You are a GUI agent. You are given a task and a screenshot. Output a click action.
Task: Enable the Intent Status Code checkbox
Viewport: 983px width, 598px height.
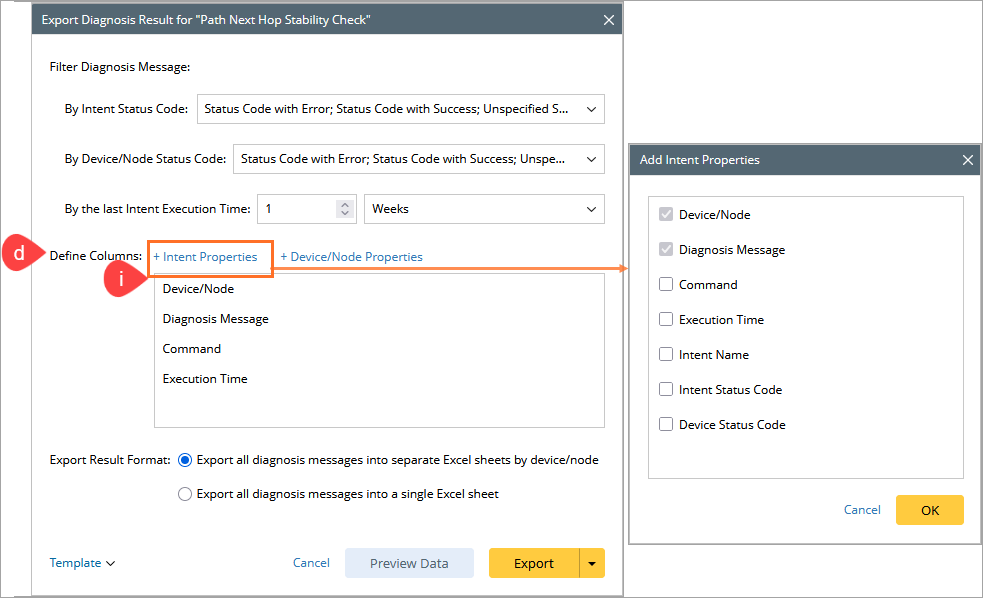tap(666, 390)
